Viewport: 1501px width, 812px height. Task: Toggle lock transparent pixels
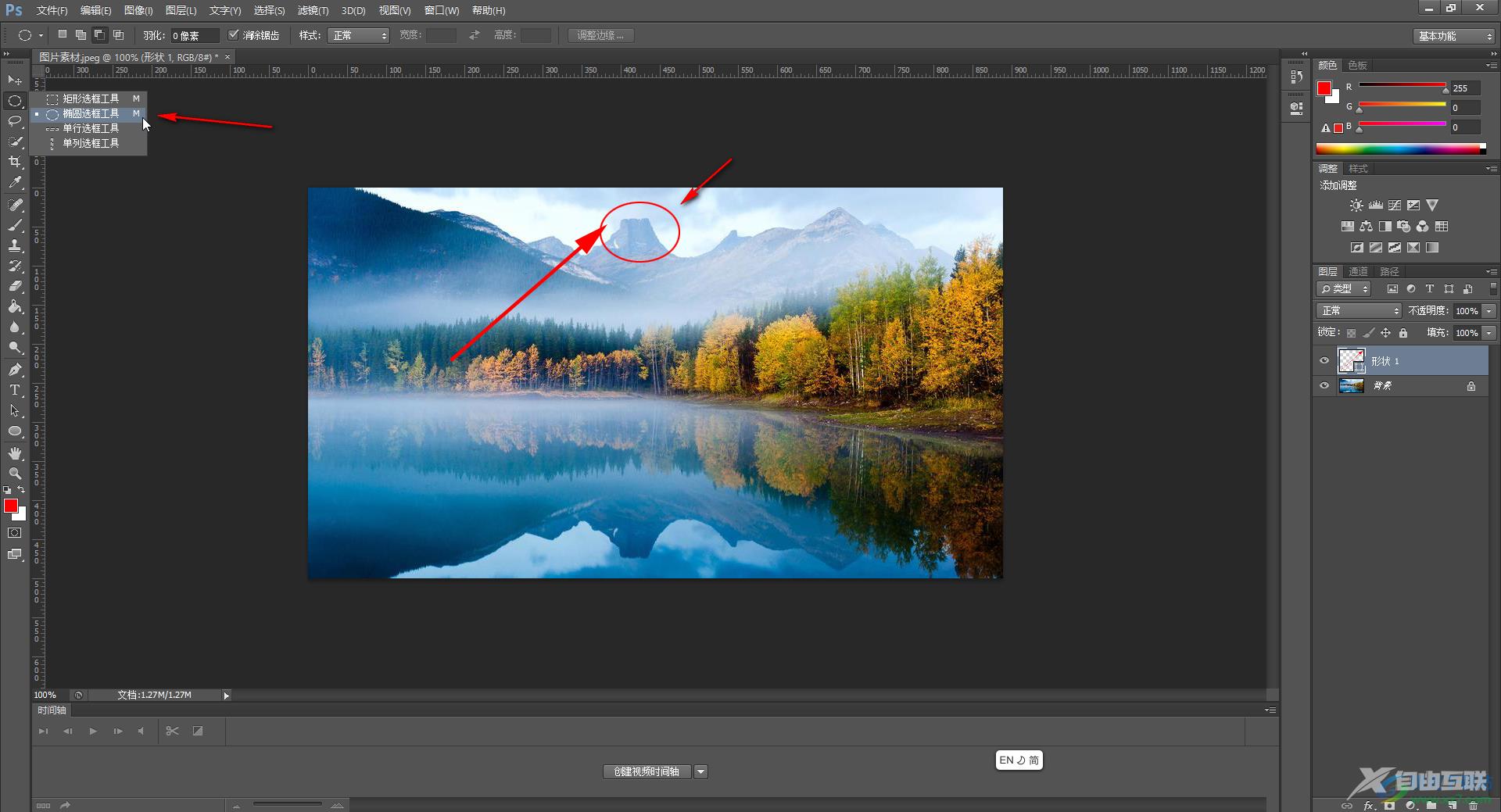[x=1351, y=333]
